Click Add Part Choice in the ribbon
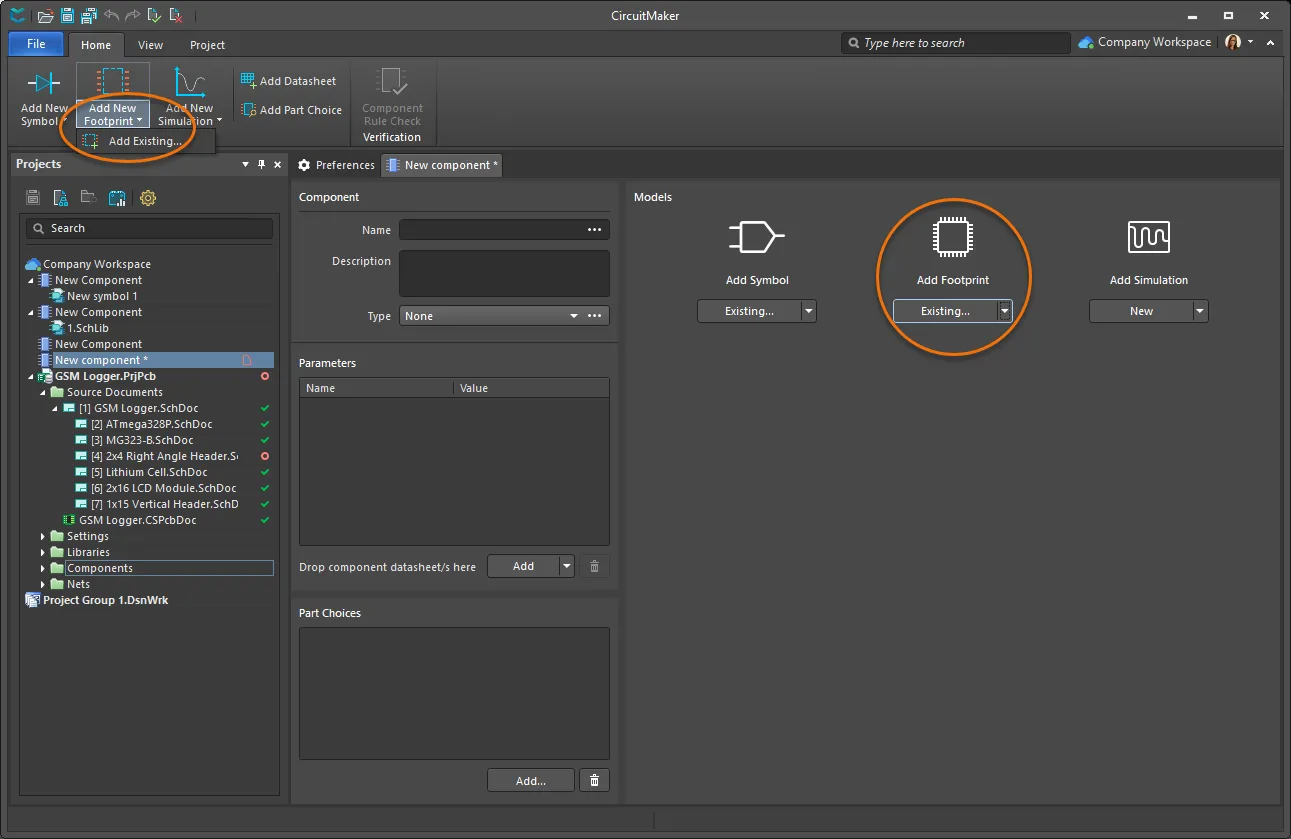 (x=291, y=110)
